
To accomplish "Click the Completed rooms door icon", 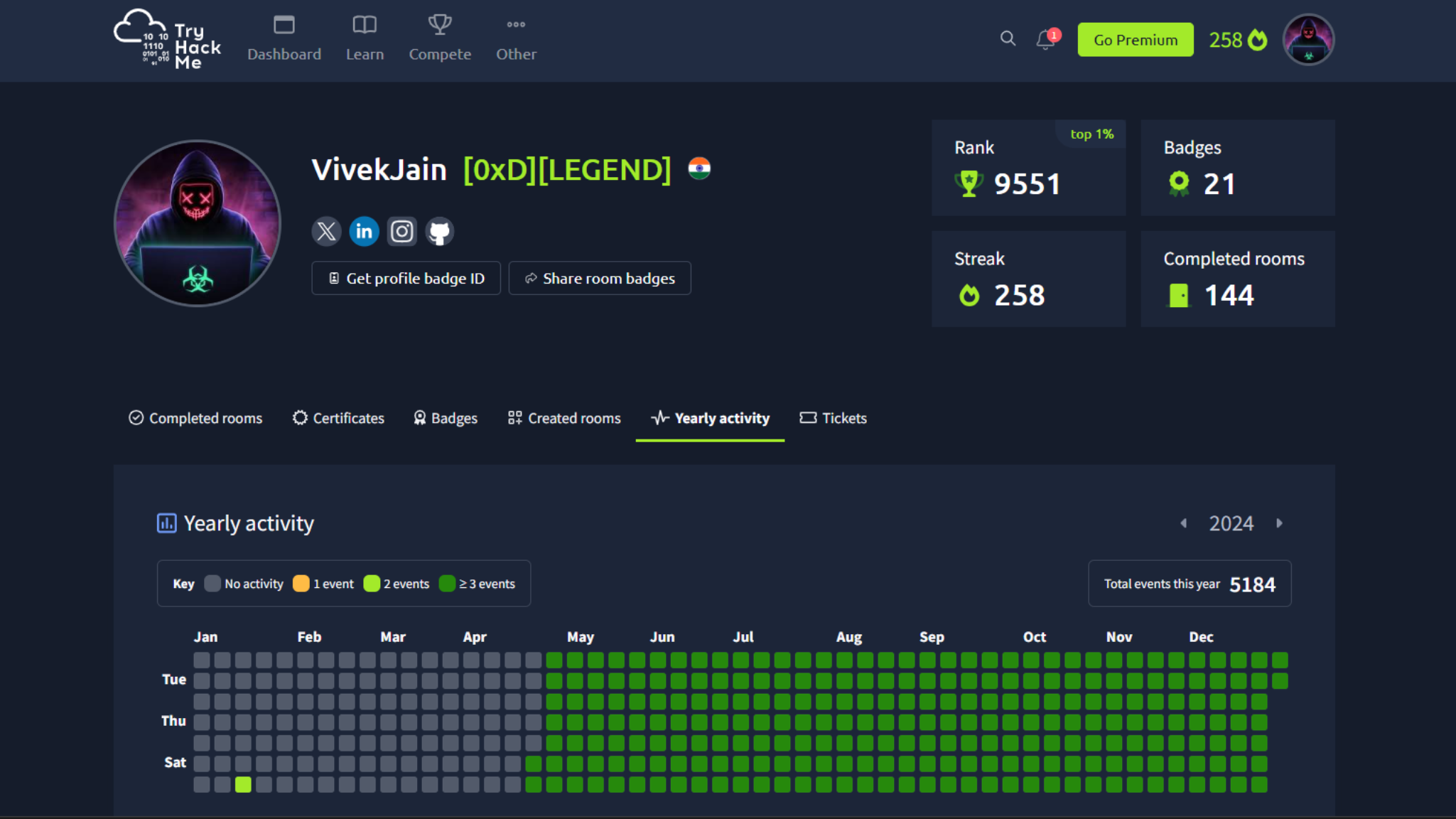I will point(1179,295).
